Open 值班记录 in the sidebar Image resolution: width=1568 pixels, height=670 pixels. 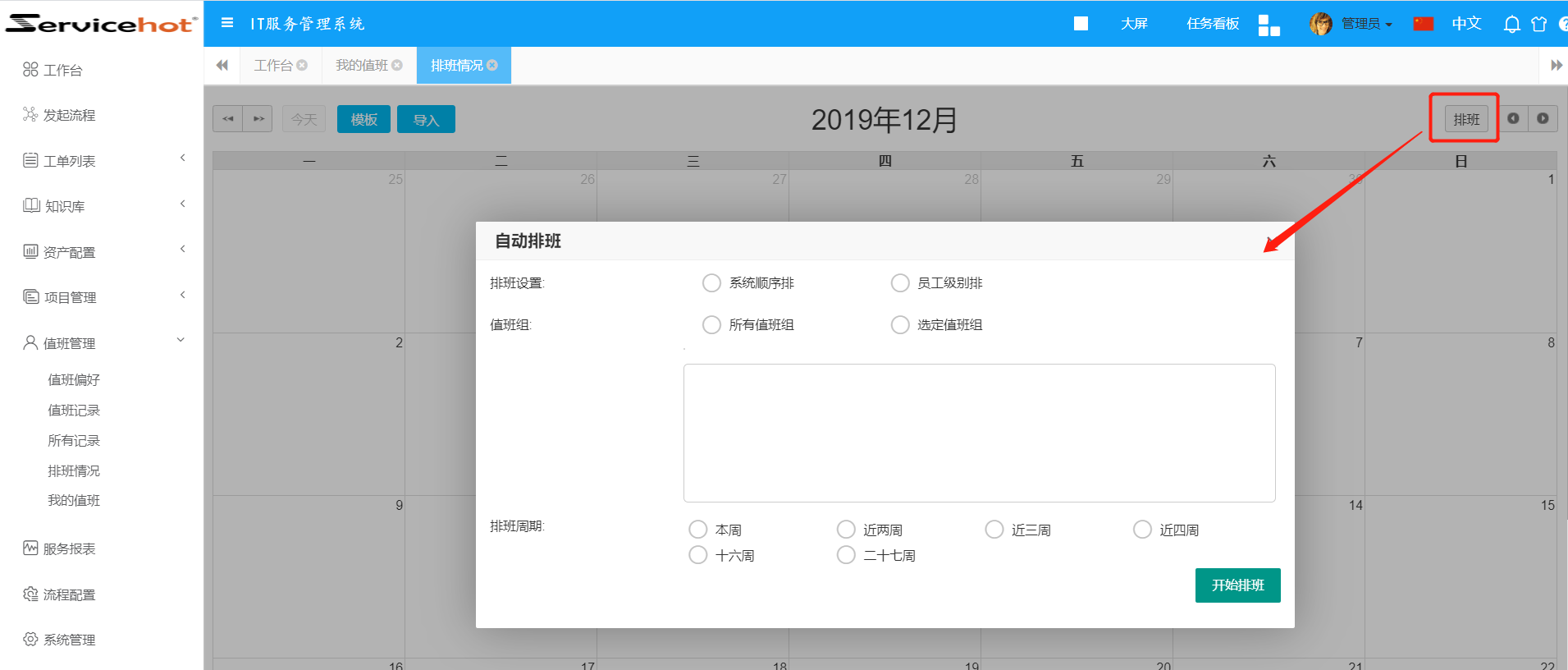click(74, 411)
